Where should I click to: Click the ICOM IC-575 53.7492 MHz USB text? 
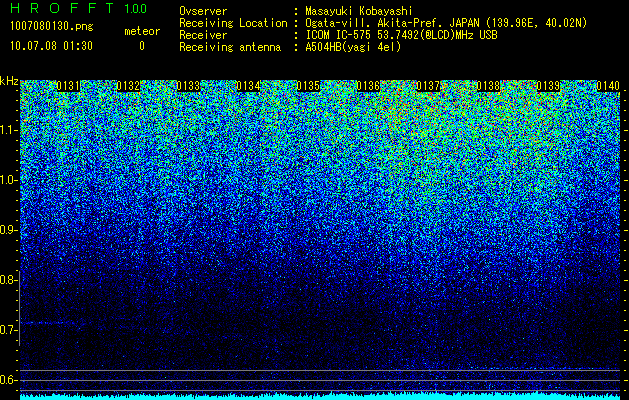coord(401,35)
